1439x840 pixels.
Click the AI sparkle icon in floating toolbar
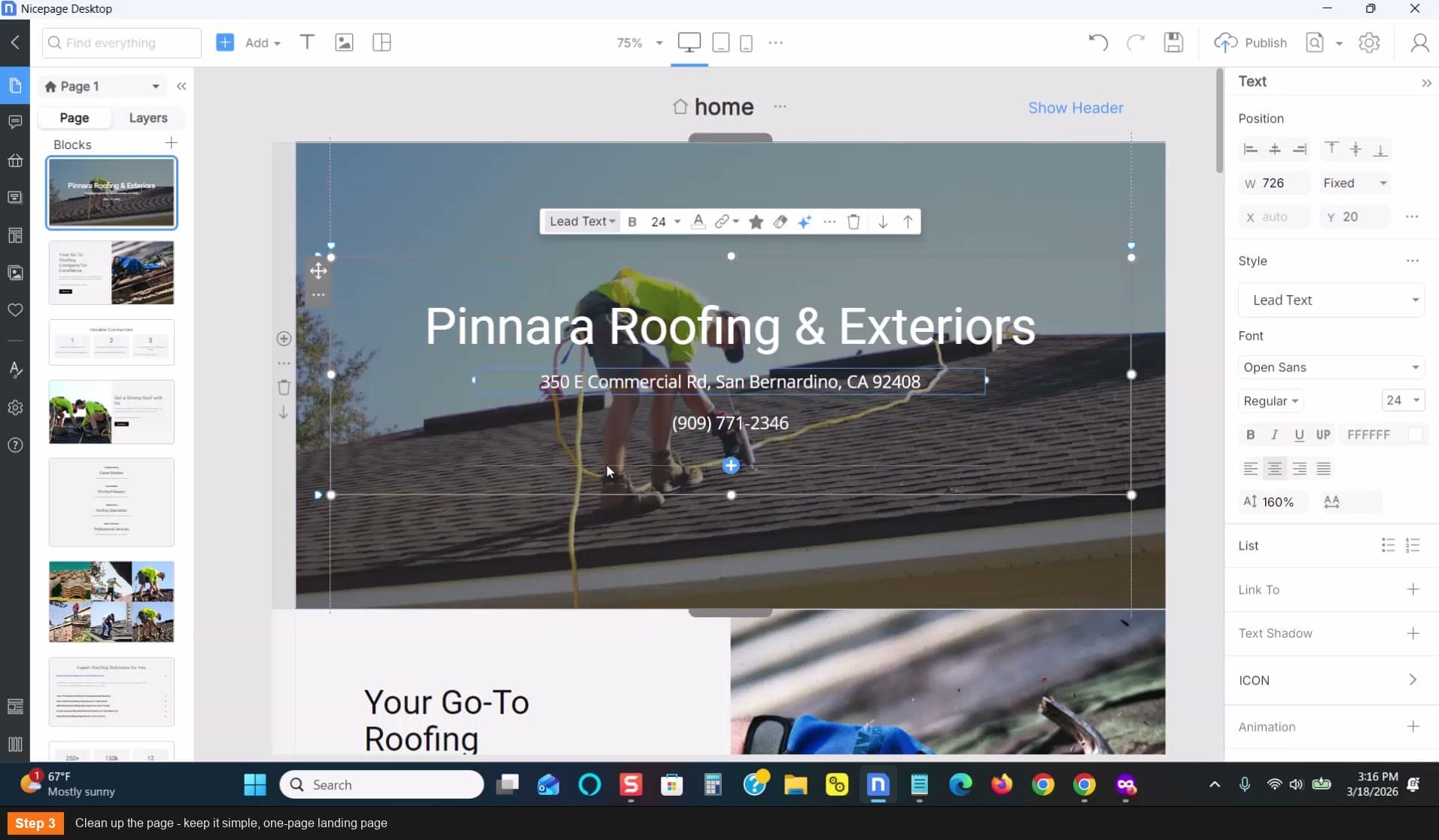point(805,221)
